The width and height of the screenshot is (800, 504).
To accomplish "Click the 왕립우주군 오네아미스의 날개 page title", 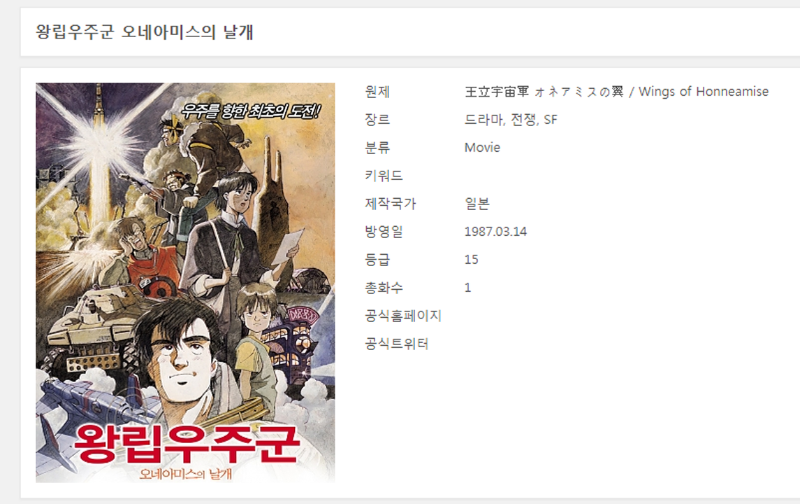I will click(x=144, y=32).
